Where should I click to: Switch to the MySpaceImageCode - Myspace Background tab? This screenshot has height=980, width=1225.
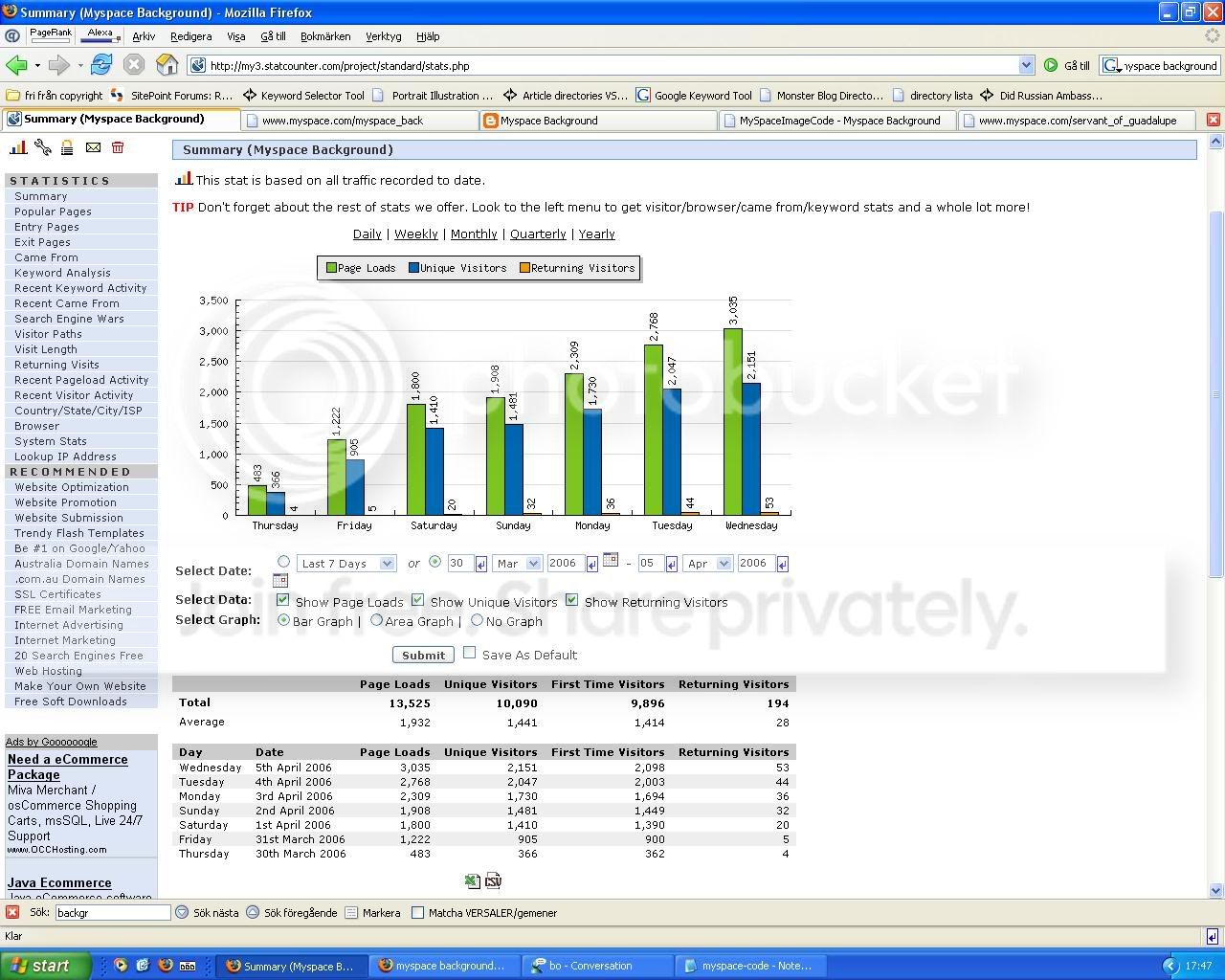pos(837,120)
